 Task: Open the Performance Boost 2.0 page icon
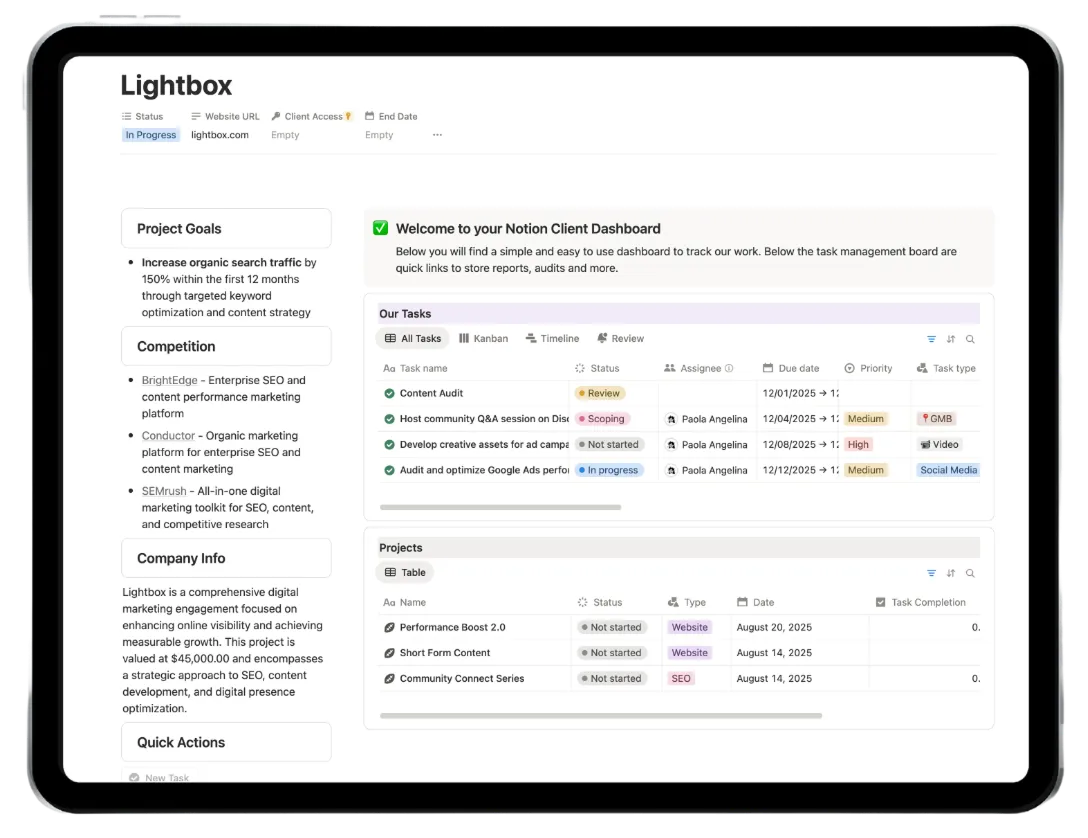[x=389, y=628]
